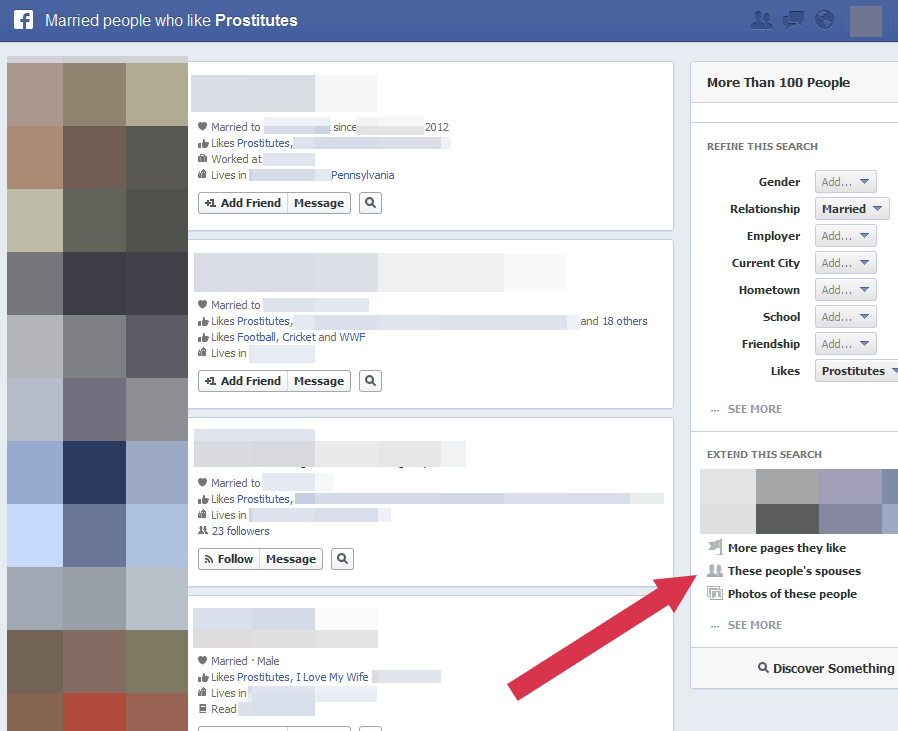The width and height of the screenshot is (898, 731).
Task: Open notifications globe icon
Action: pyautogui.click(x=824, y=20)
